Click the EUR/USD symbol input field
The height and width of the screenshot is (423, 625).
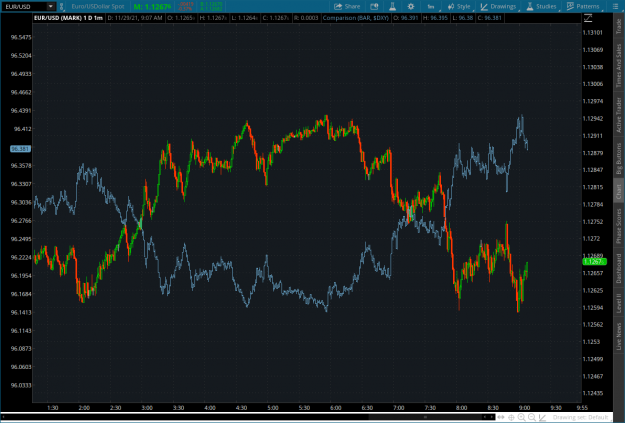click(x=24, y=6)
